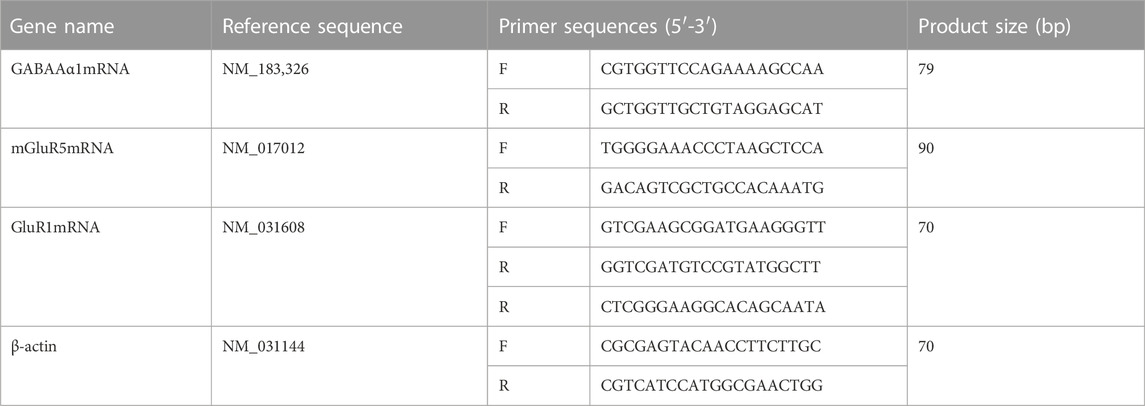Click the Primer sequences (5′-3′) header
The height and width of the screenshot is (406, 1145).
coord(611,26)
